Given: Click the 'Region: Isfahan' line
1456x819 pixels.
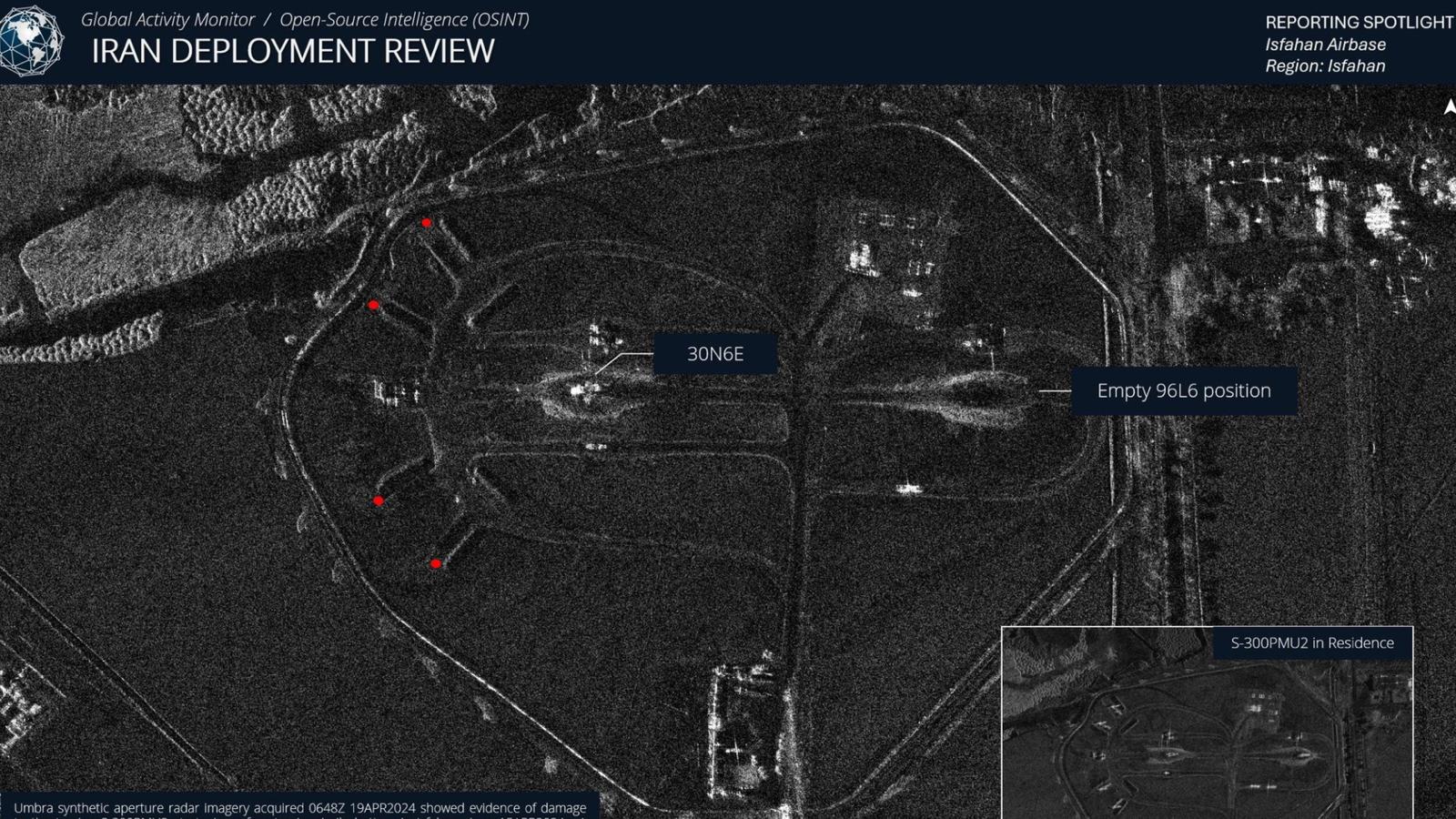Looking at the screenshot, I should pyautogui.click(x=1325, y=66).
